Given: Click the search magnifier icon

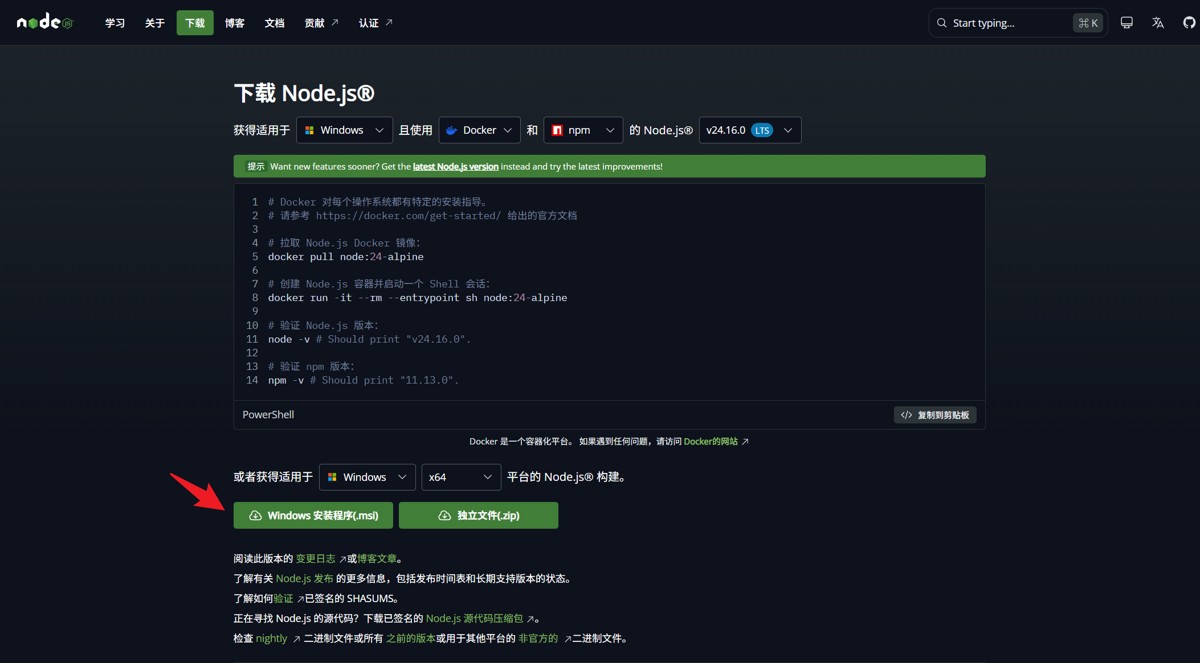Looking at the screenshot, I should [x=942, y=23].
